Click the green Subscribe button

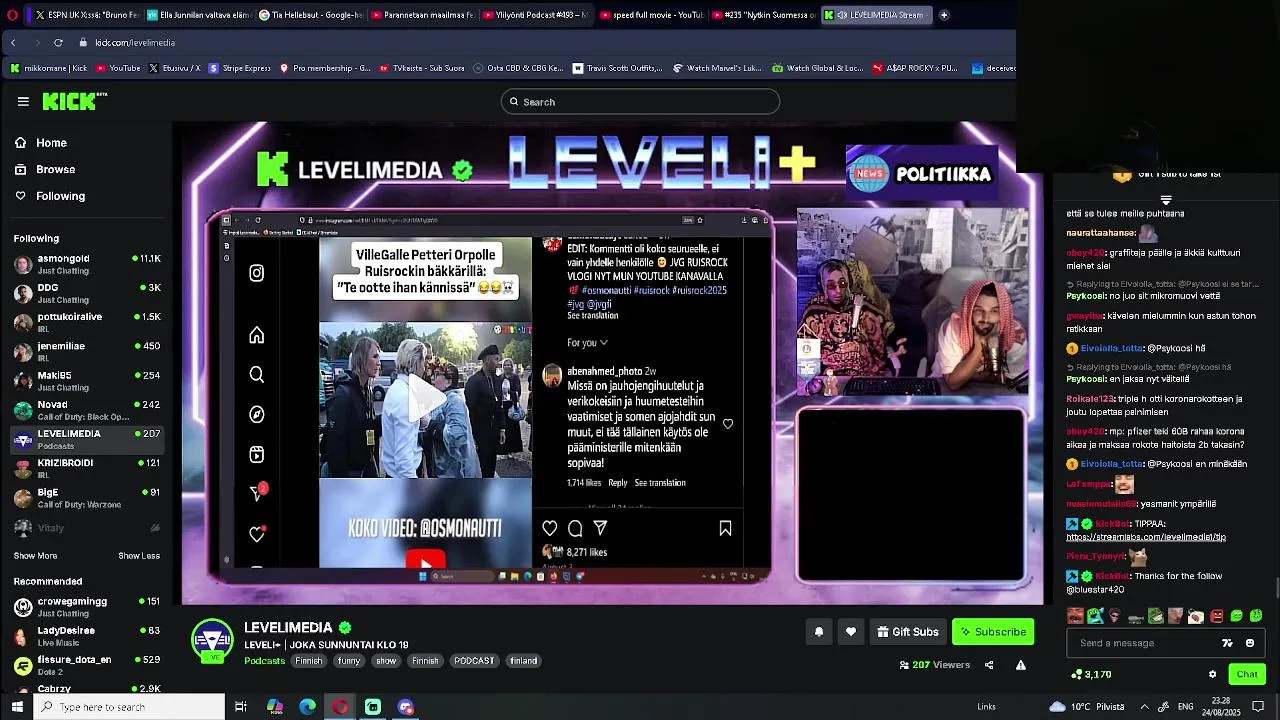(993, 632)
